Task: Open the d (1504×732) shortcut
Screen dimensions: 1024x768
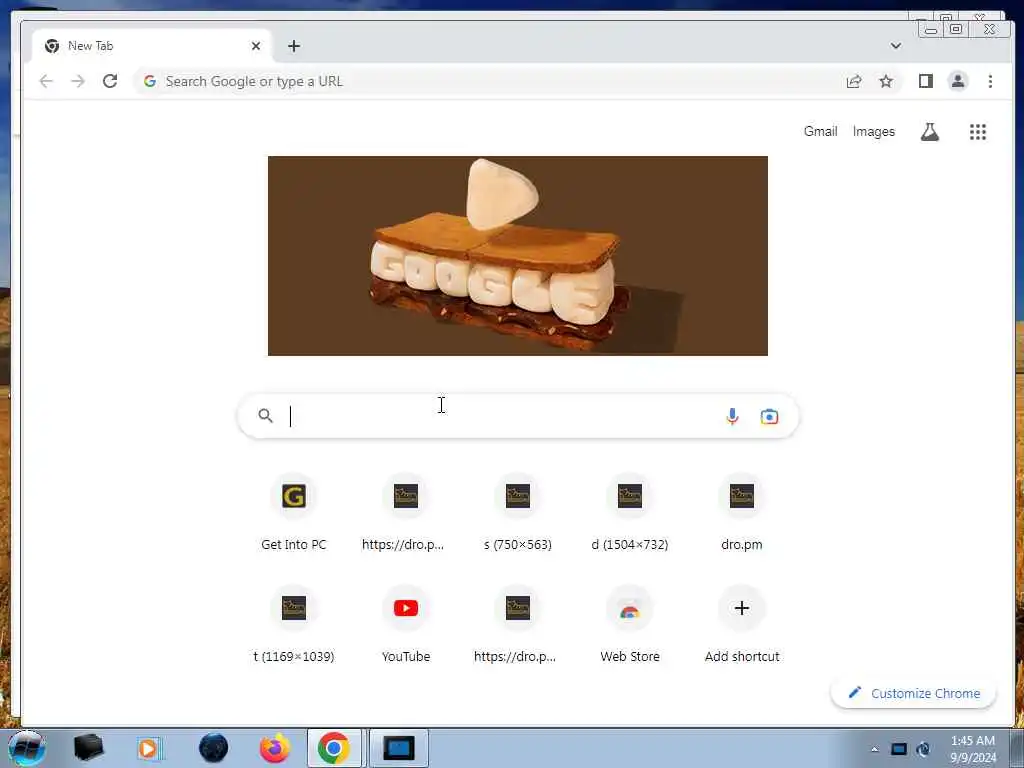Action: (630, 513)
